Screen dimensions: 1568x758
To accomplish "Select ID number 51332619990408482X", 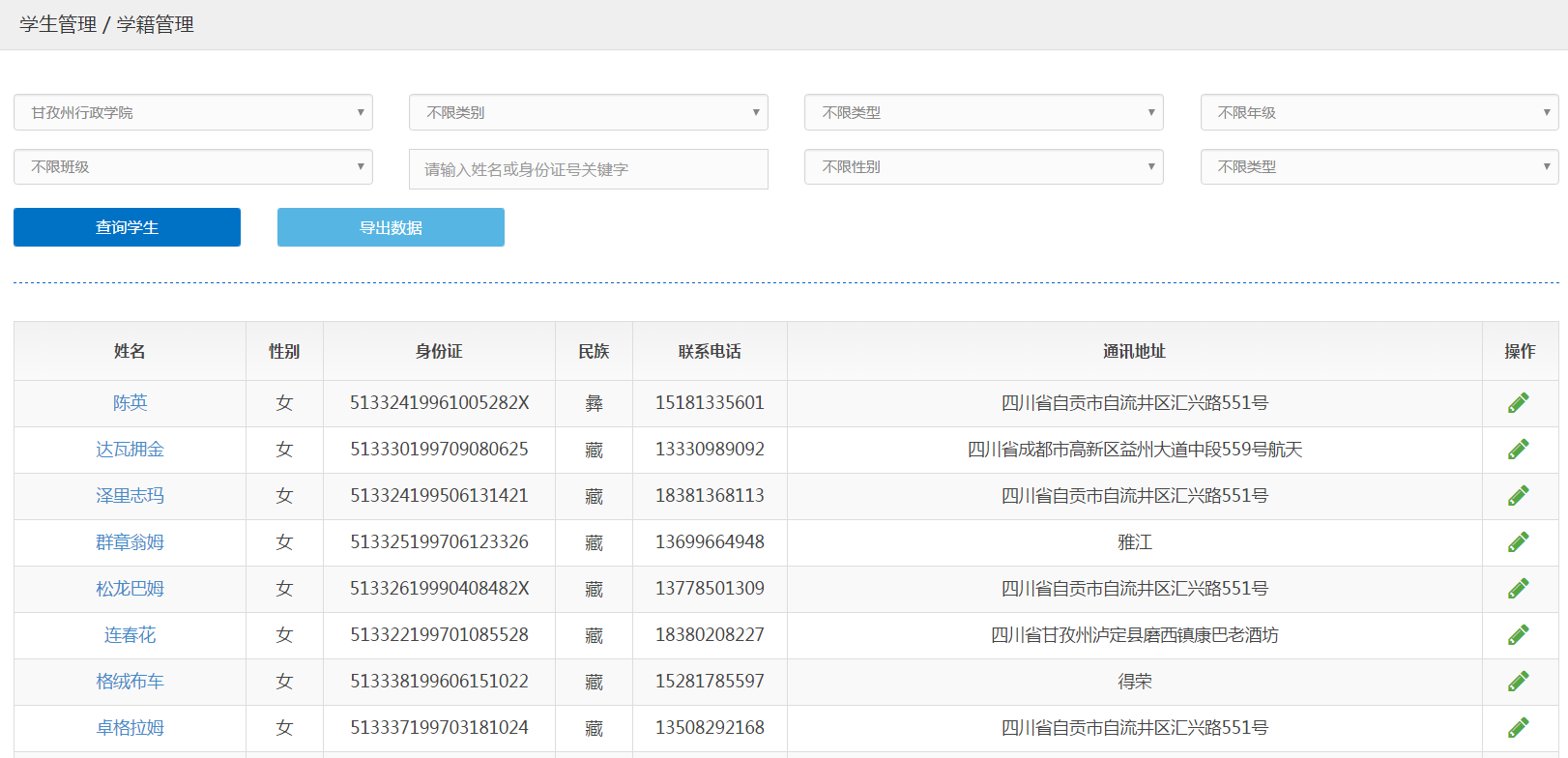I will 440,589.
